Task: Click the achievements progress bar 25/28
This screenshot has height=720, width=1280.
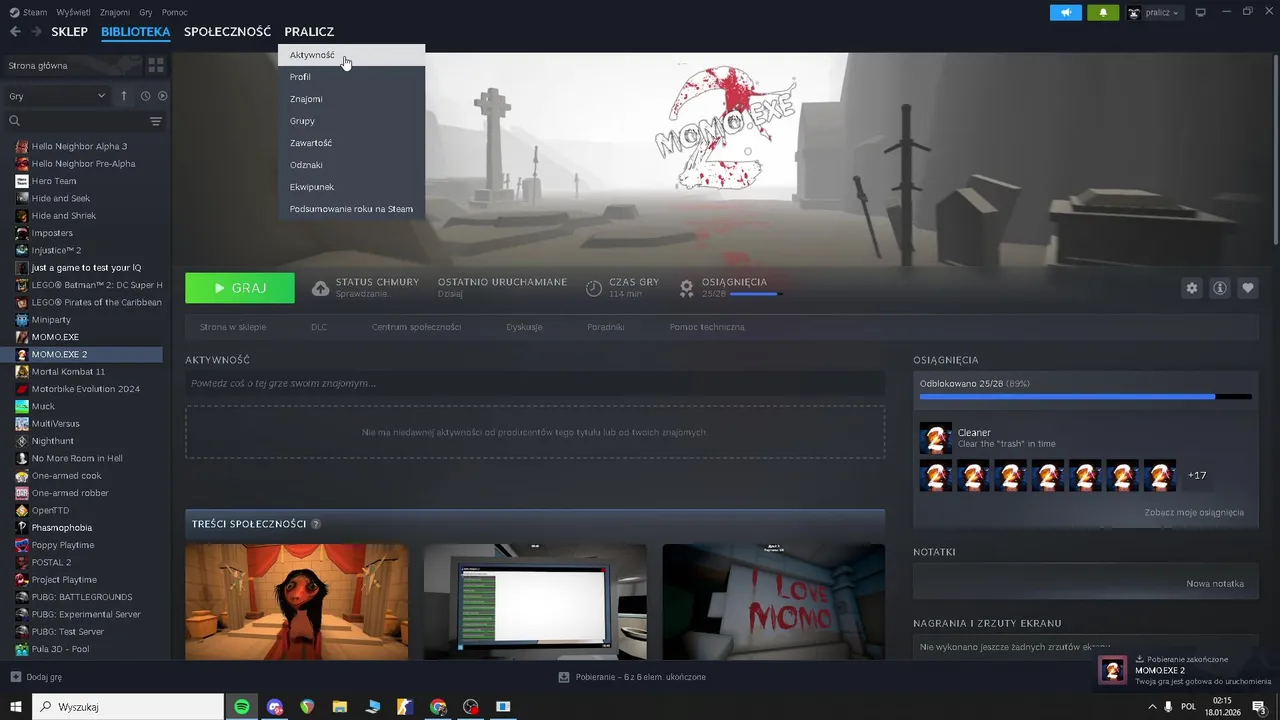Action: tap(1085, 397)
